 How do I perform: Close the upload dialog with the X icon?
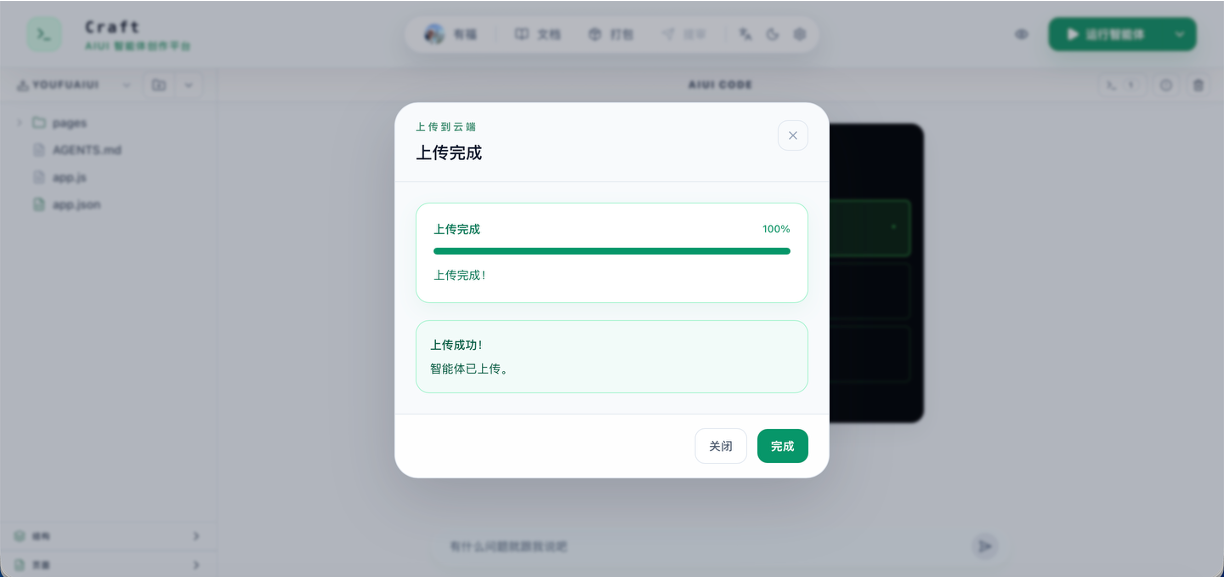(793, 135)
